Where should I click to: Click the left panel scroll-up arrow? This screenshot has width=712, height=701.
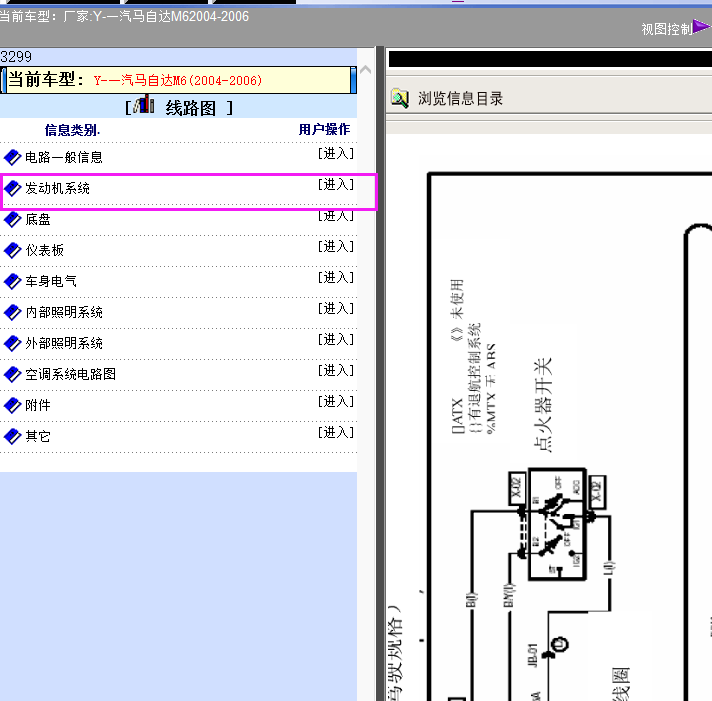click(x=366, y=70)
